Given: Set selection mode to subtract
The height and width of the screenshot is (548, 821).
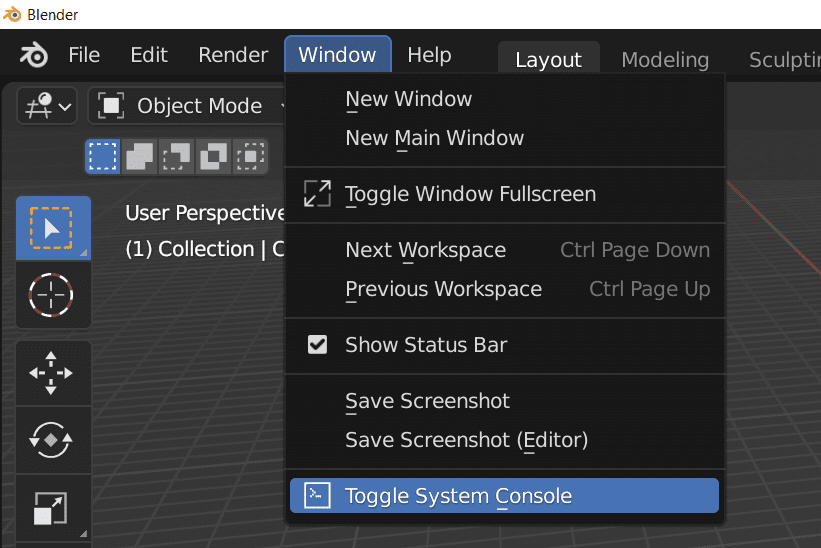Looking at the screenshot, I should click(176, 156).
